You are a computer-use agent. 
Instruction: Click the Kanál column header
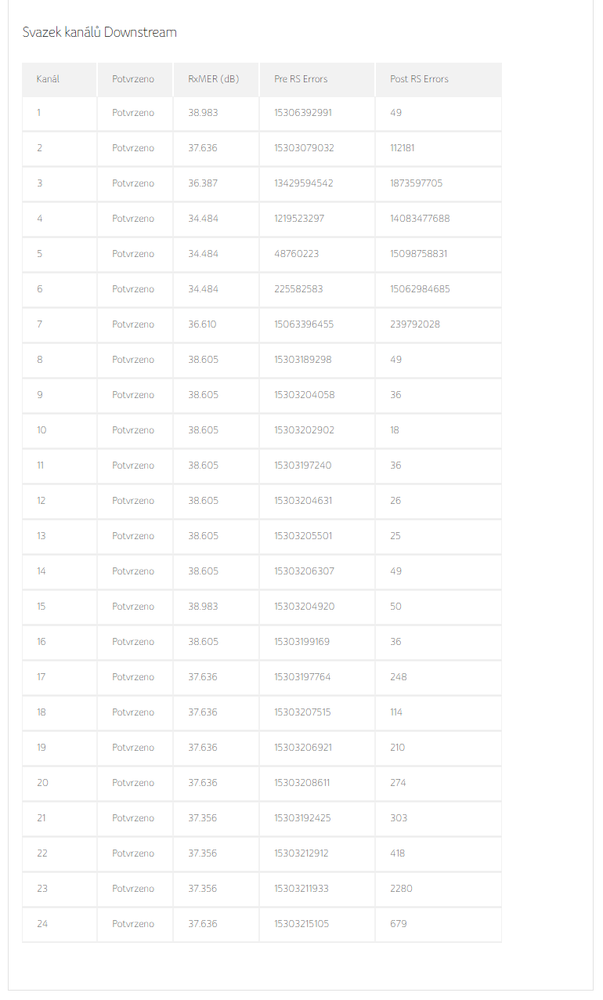48,79
